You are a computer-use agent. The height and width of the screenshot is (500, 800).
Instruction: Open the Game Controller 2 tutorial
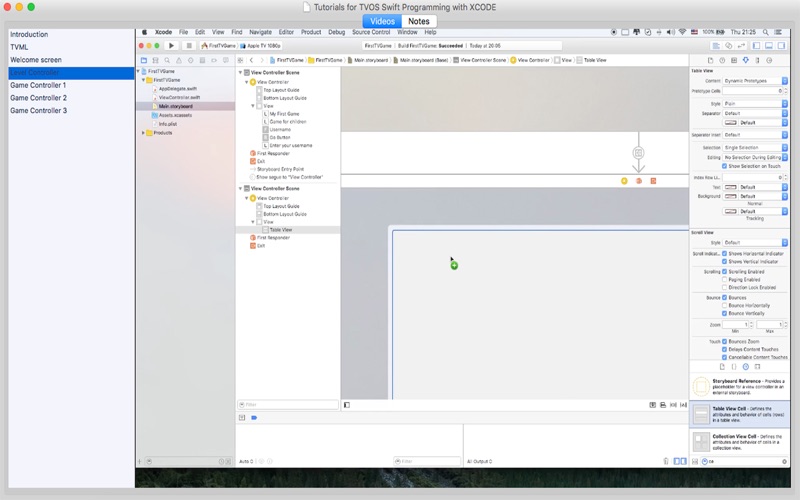[38, 97]
